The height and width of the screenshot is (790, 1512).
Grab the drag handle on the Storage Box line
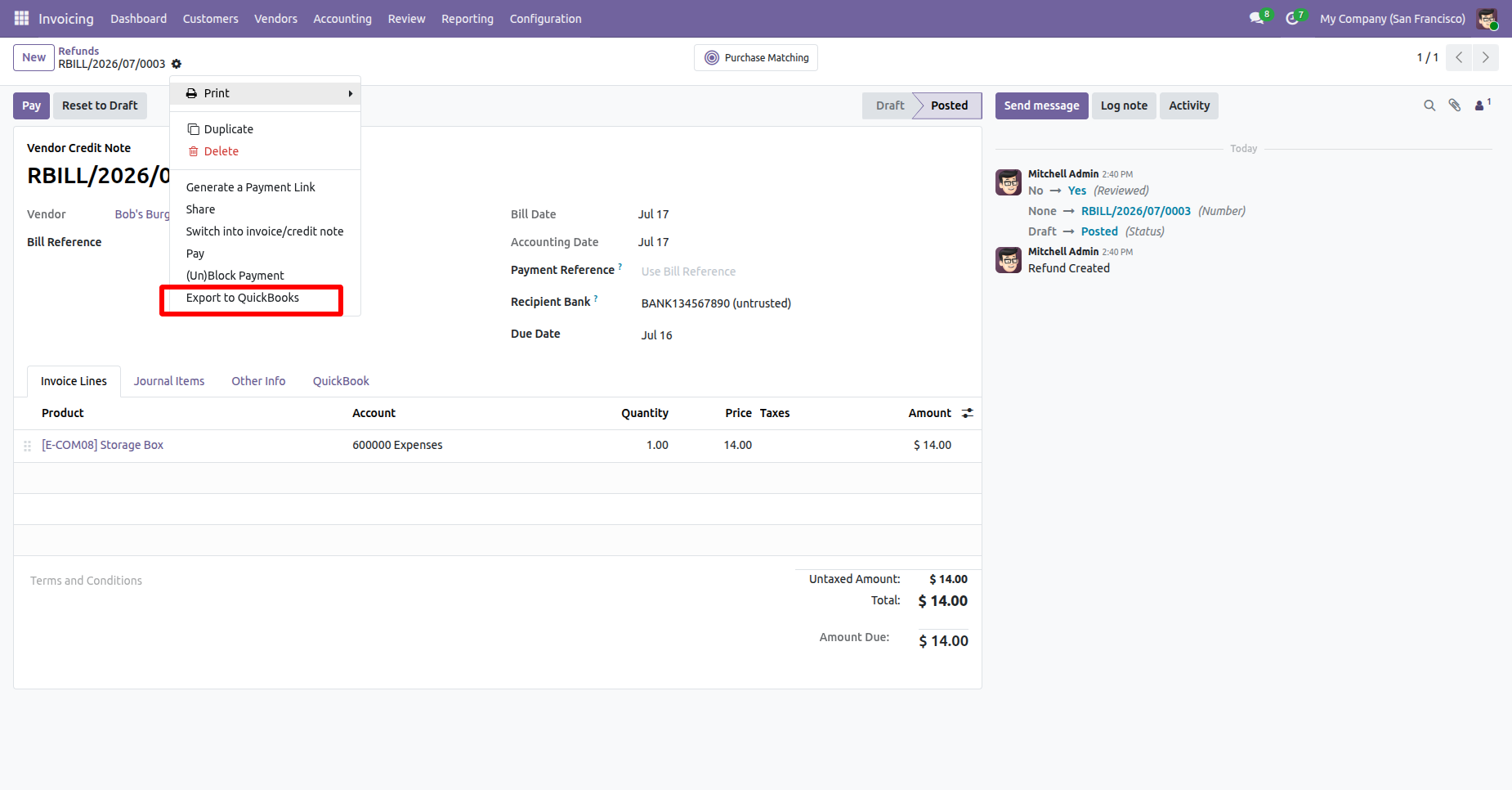point(27,446)
